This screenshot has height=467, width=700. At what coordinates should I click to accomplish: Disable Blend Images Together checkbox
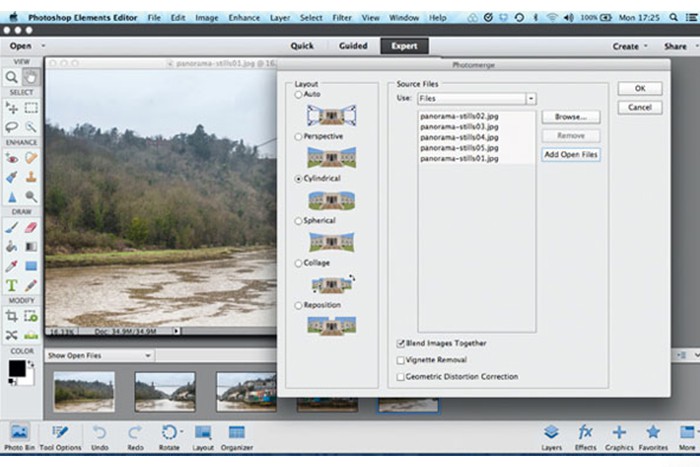click(x=401, y=343)
